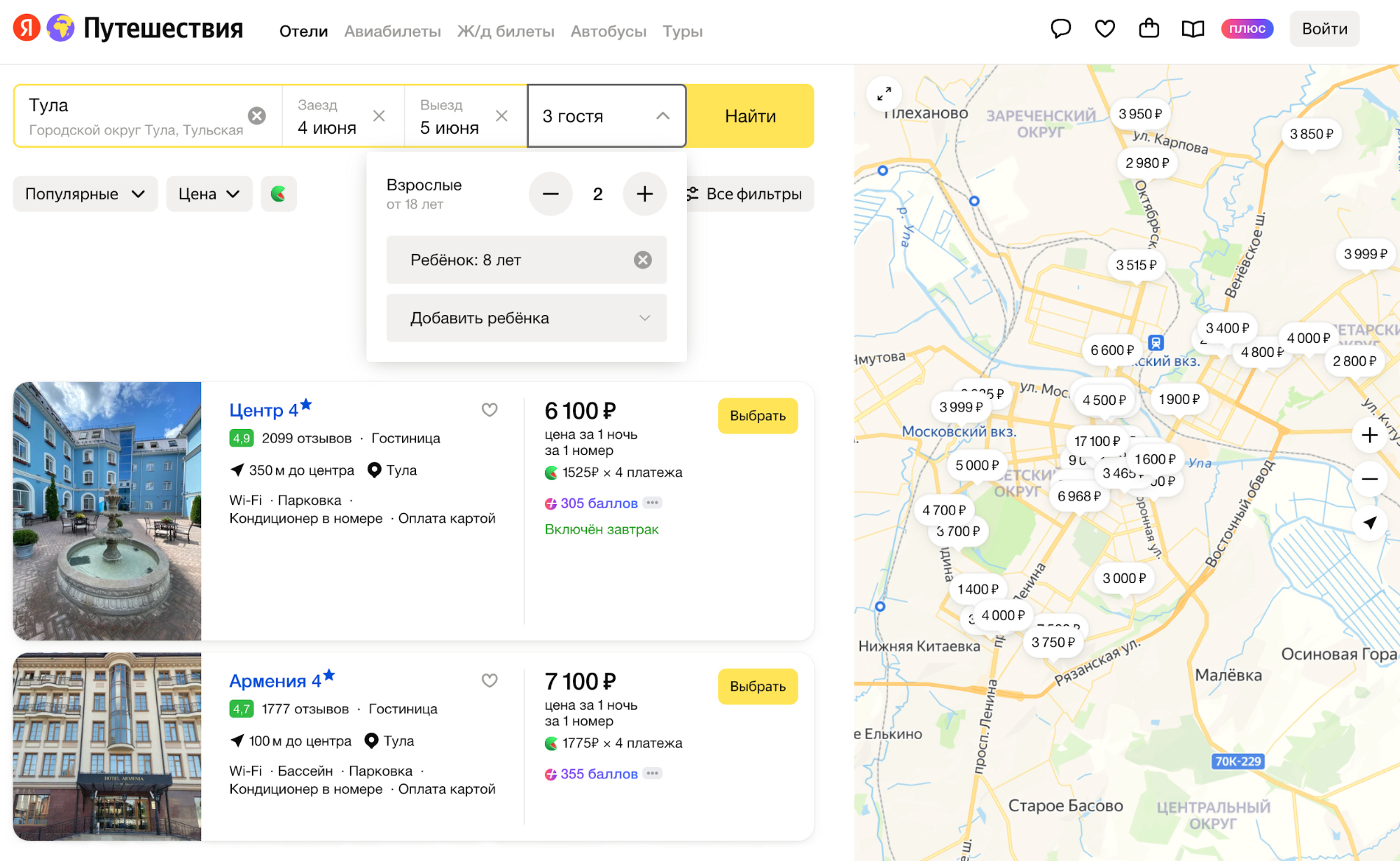1400x861 pixels.
Task: Show details for 305 баллов
Action: tap(653, 503)
